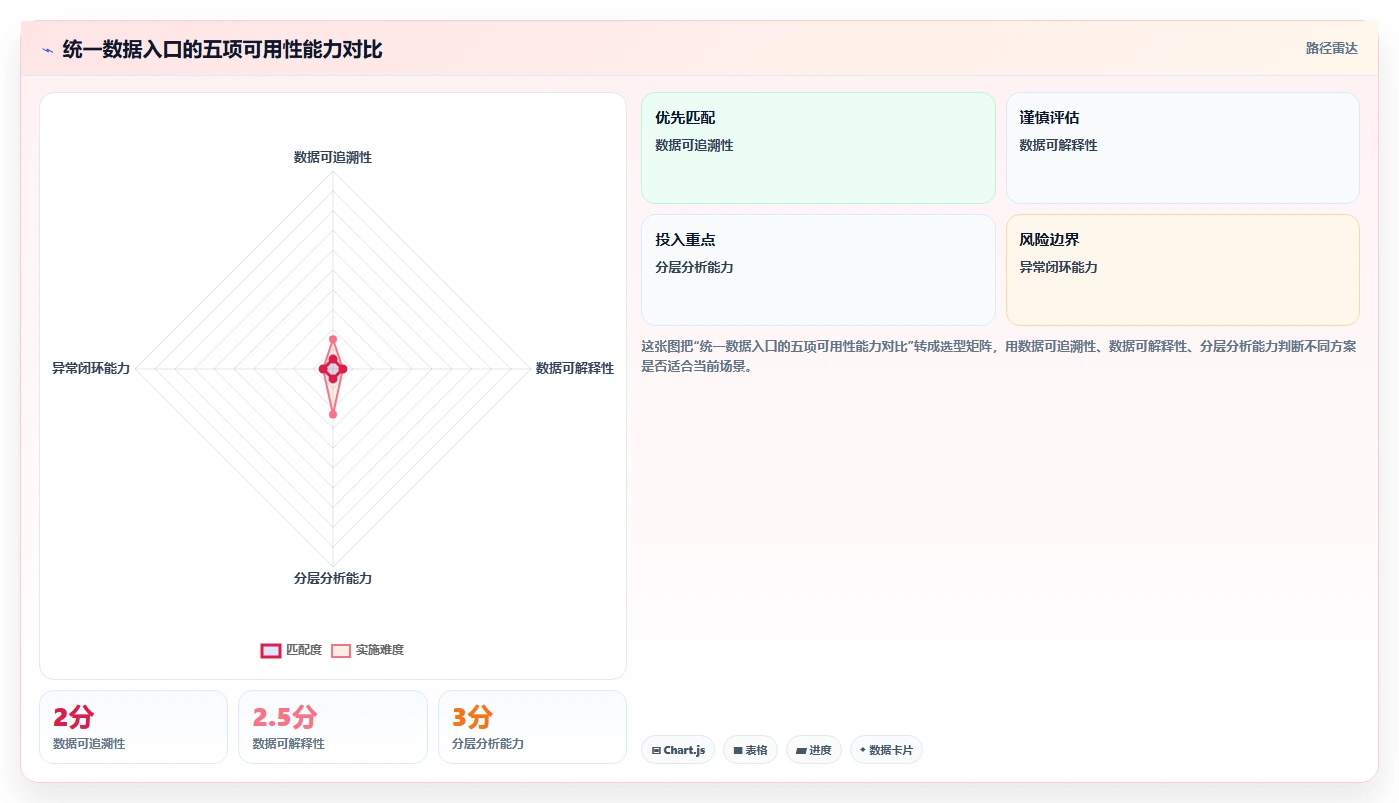Click the 异常闭环能力 radar axis label

pyautogui.click(x=91, y=368)
